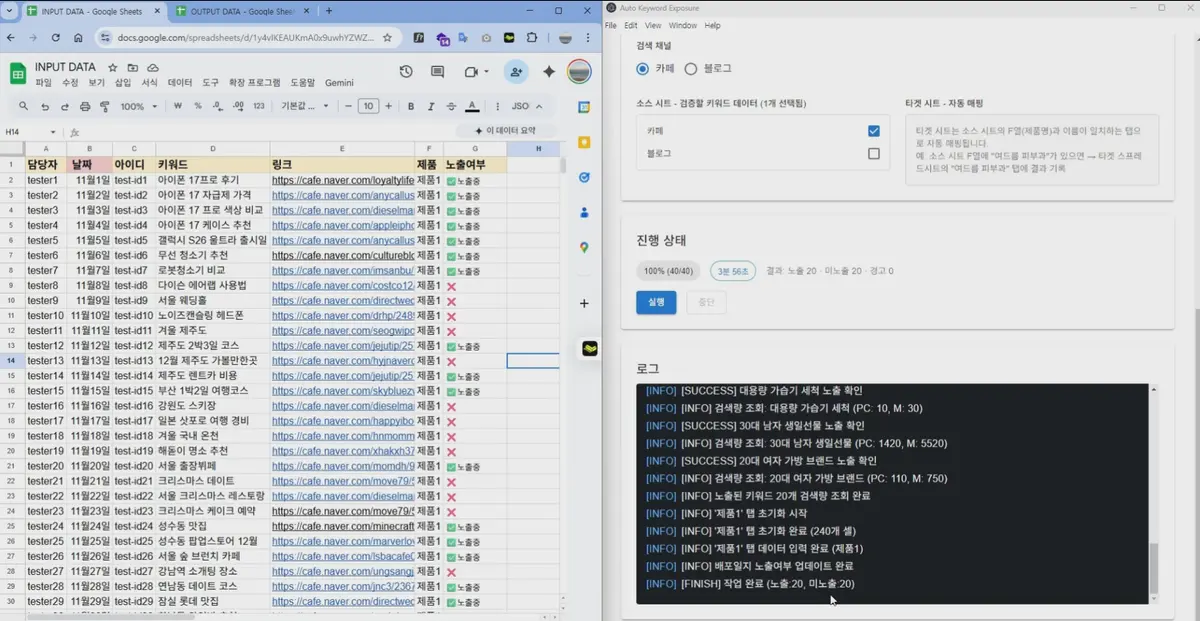Viewport: 1200px width, 621px height.
Task: Click the blue 실행 button
Action: [656, 302]
